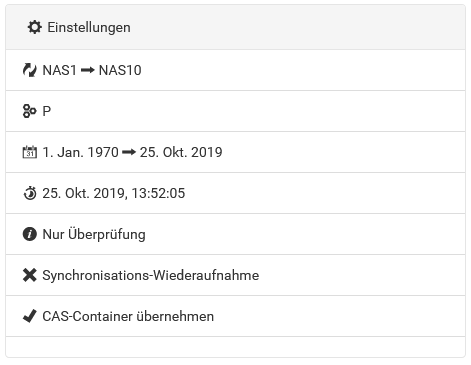Click the stopwatch icon before 25. Okt. 2019, 13:52:05

coord(30,193)
